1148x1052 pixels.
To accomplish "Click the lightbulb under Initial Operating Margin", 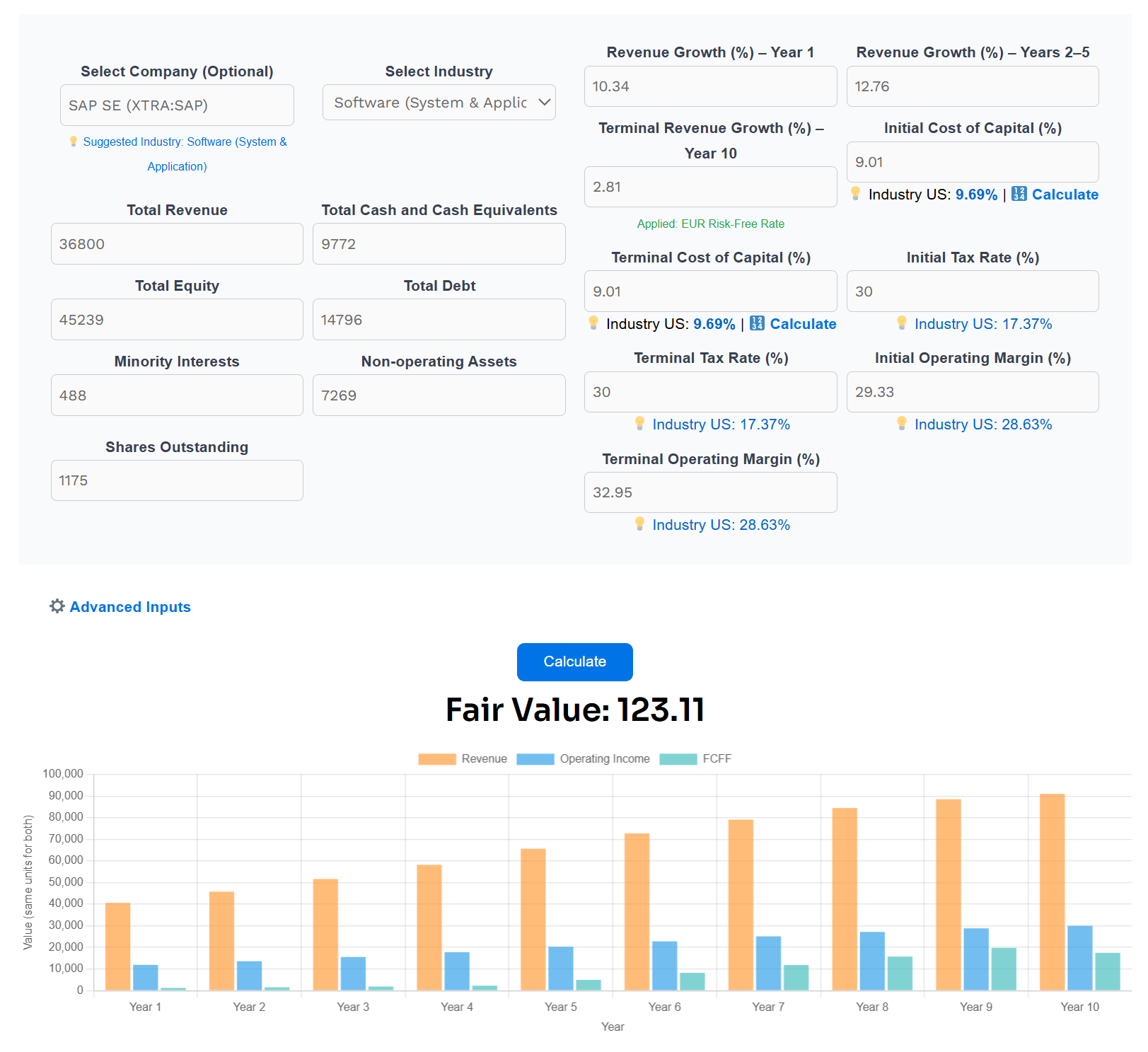I will click(902, 424).
